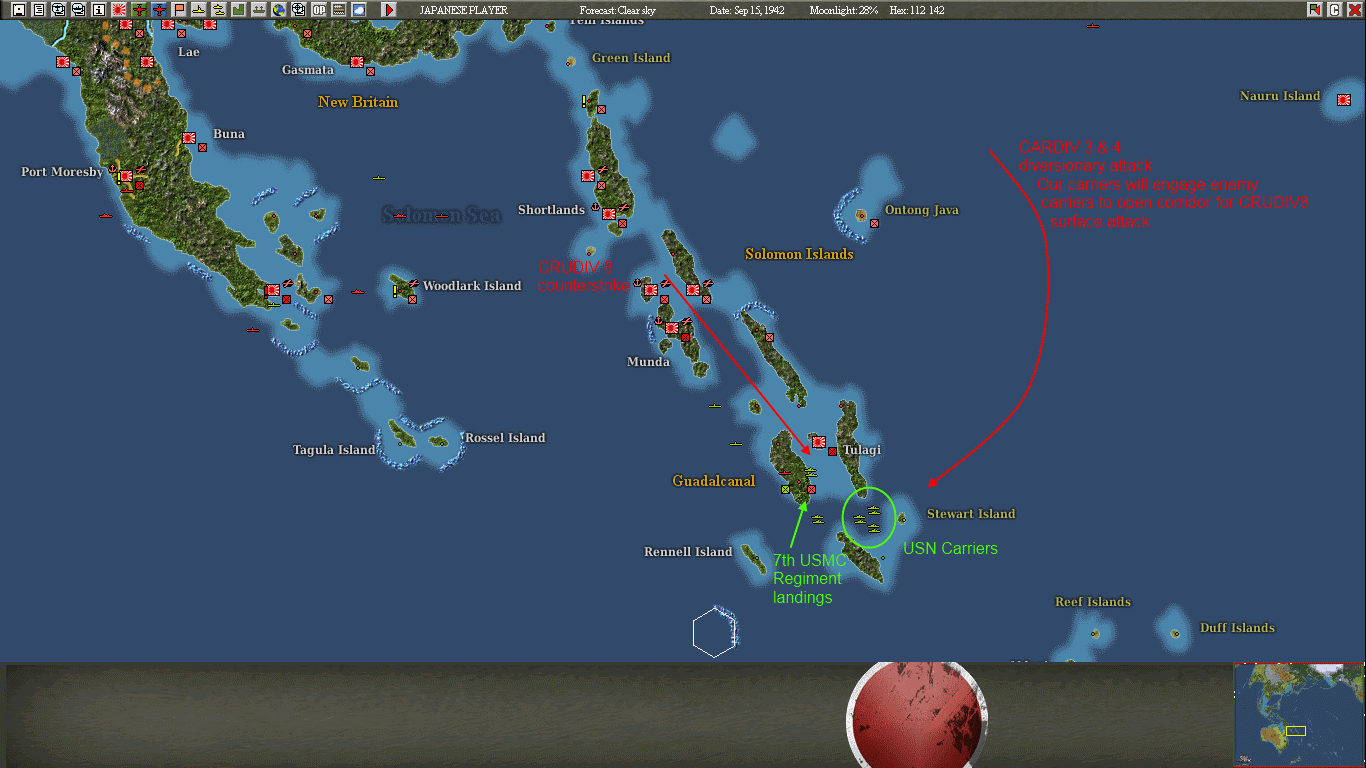Click the single yellow ship toolbar icon
The width and height of the screenshot is (1366, 768).
198,10
